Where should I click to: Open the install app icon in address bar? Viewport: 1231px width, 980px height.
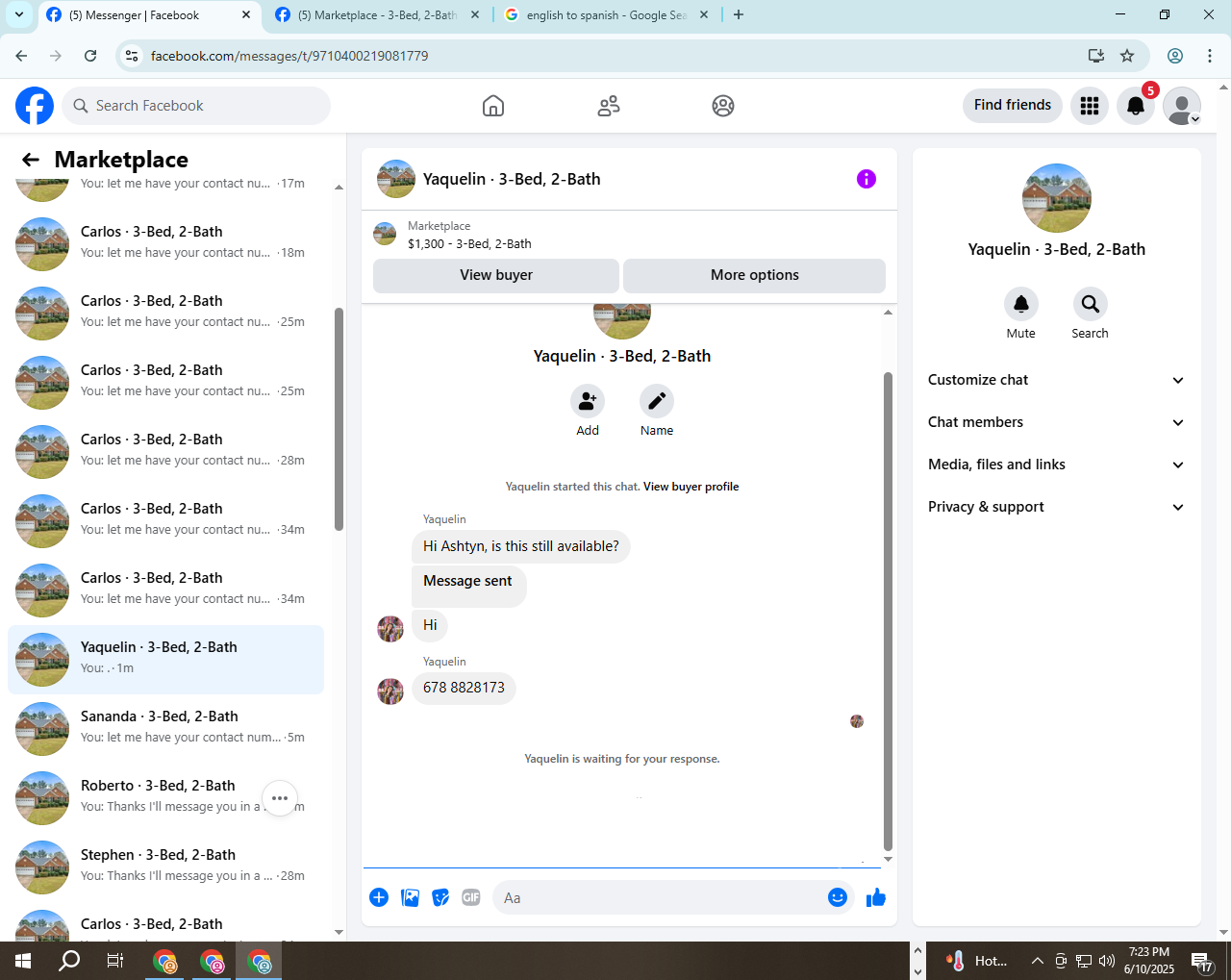point(1096,56)
